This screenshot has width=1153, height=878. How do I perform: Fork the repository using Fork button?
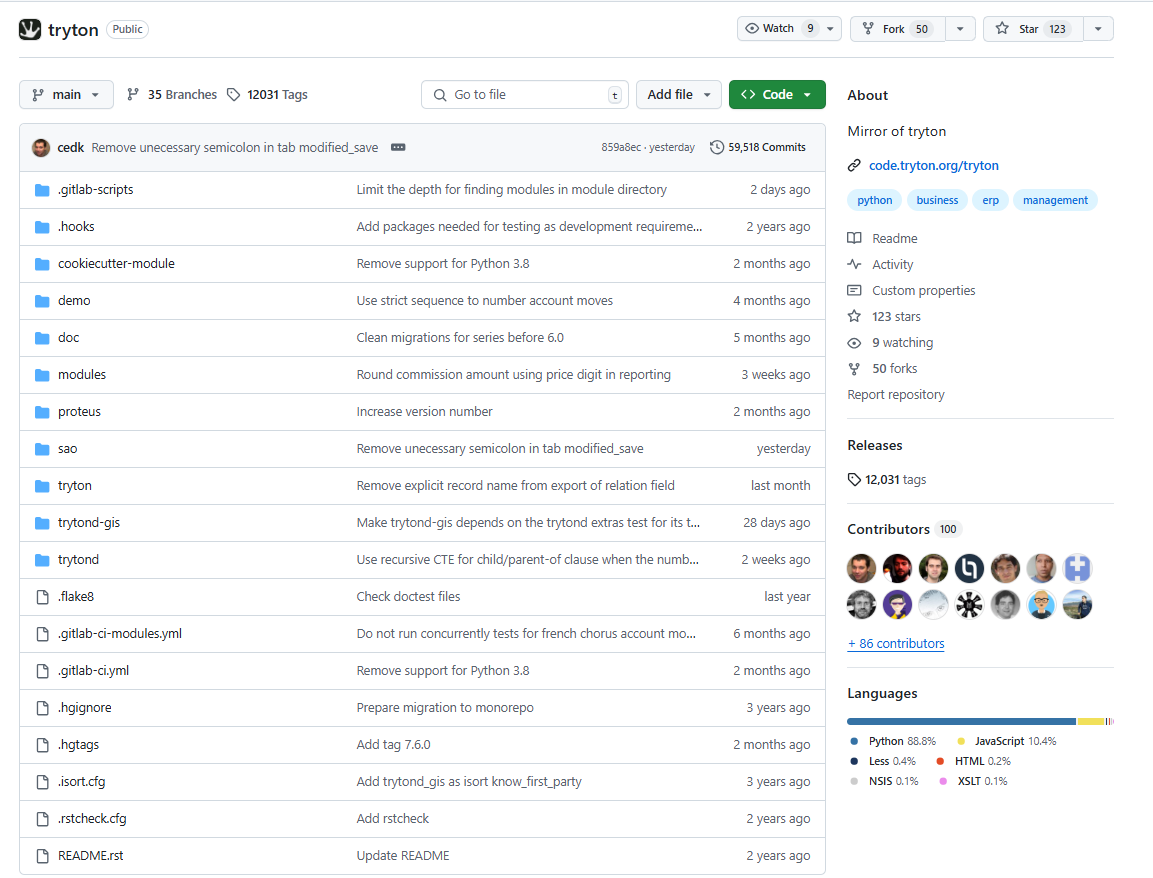[x=898, y=29]
